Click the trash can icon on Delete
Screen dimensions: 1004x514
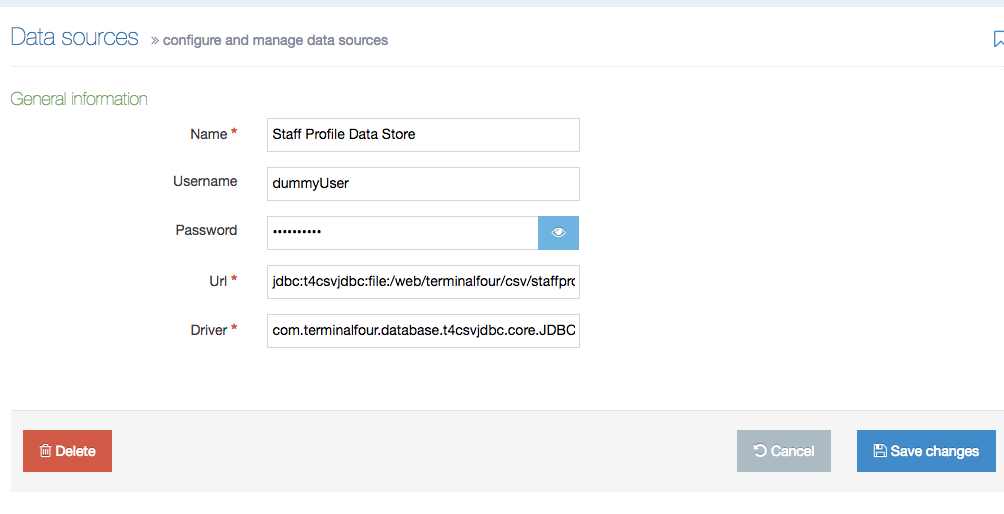pyautogui.click(x=45, y=451)
